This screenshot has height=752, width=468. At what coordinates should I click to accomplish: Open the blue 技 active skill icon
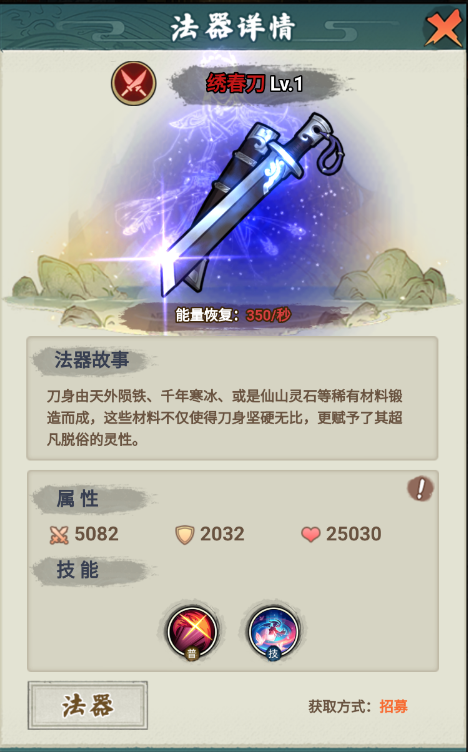(x=274, y=632)
